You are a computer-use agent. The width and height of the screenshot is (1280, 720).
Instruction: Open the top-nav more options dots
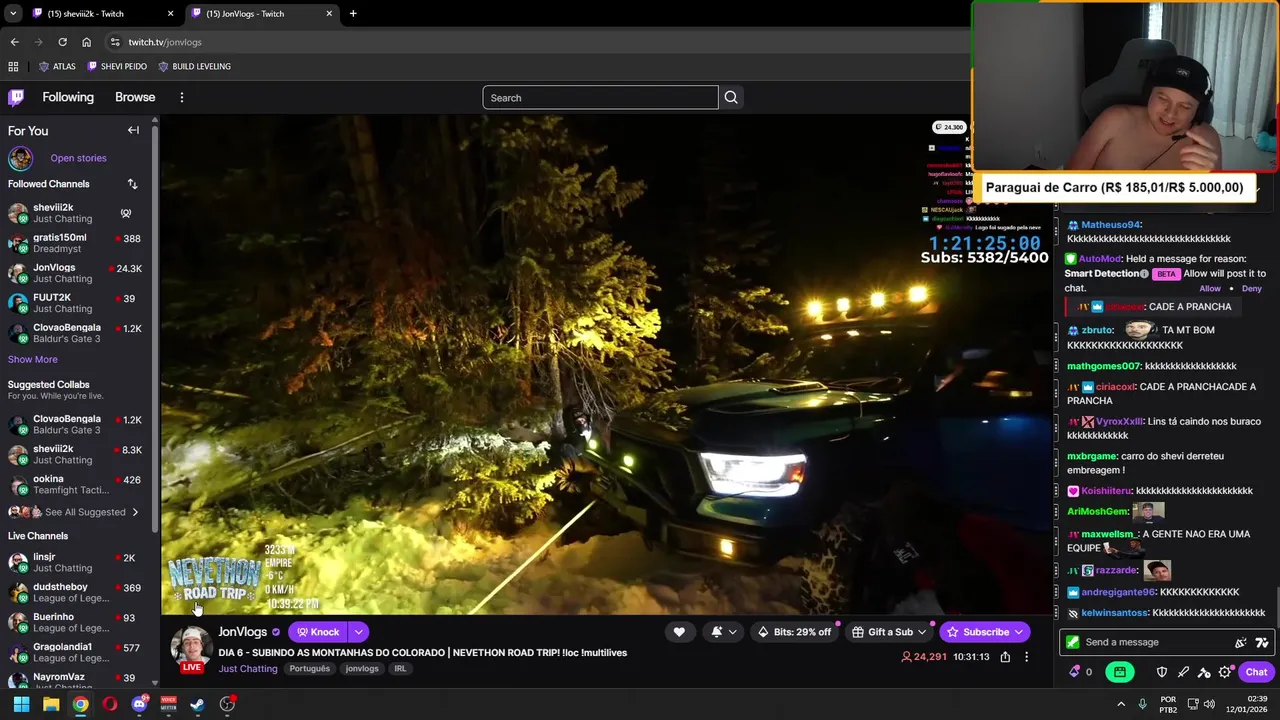click(181, 97)
